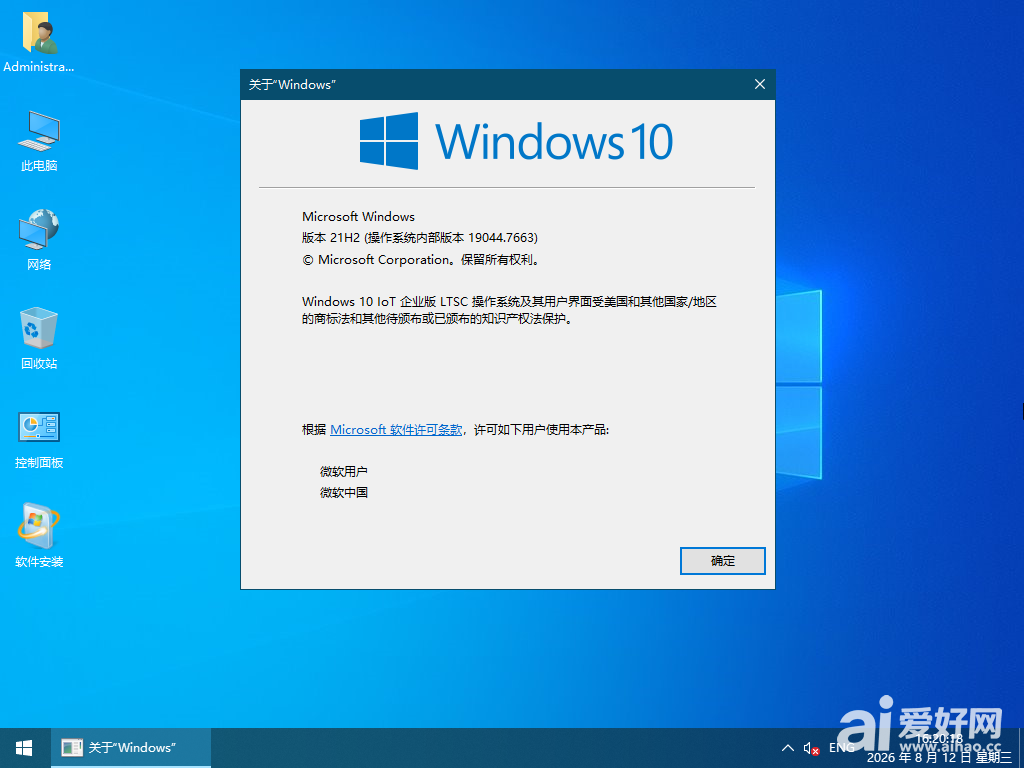Click the Microsoft Windows heading text

pyautogui.click(x=358, y=216)
